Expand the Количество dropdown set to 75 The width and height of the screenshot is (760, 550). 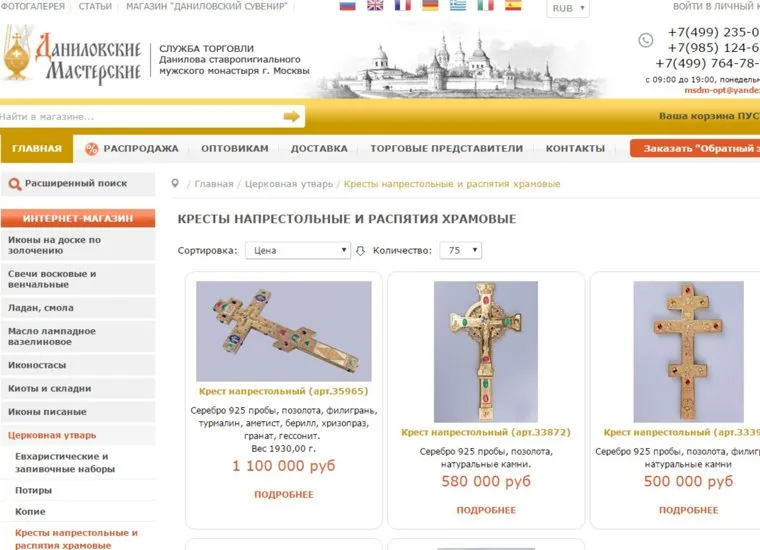click(460, 251)
